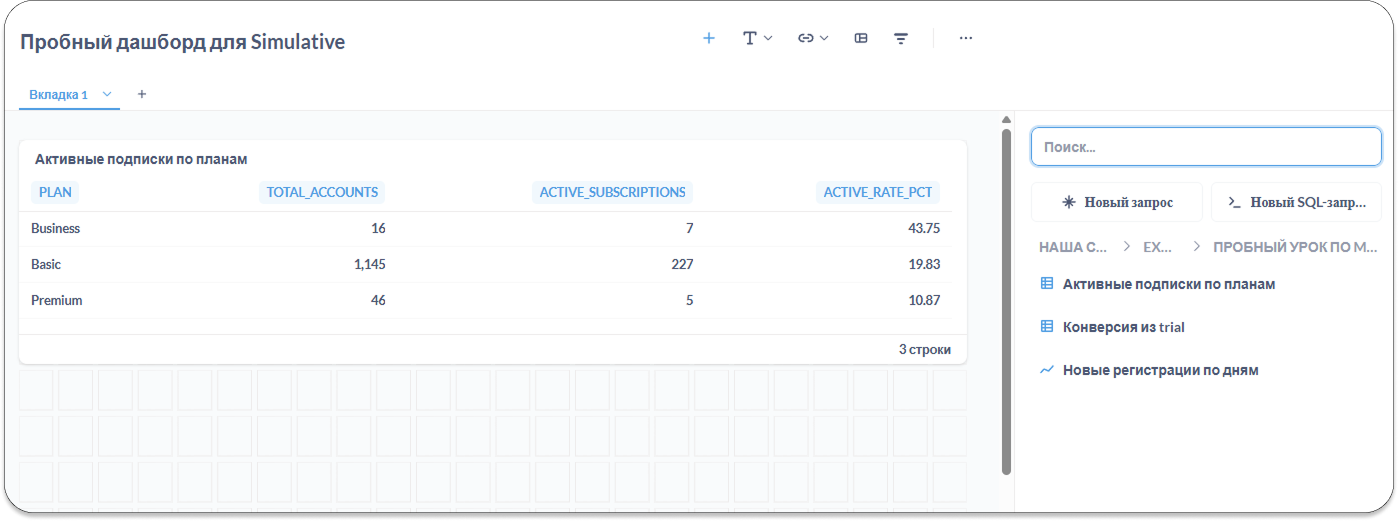Select Активные подписки по планам in sidebar list
Viewport: 1398px width, 521px height.
pos(1168,284)
